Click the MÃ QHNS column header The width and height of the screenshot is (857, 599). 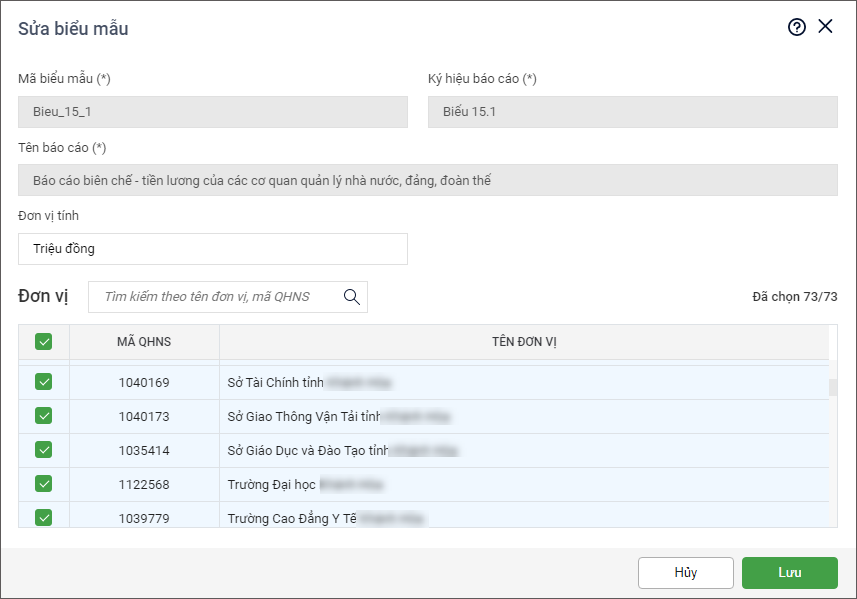point(144,342)
